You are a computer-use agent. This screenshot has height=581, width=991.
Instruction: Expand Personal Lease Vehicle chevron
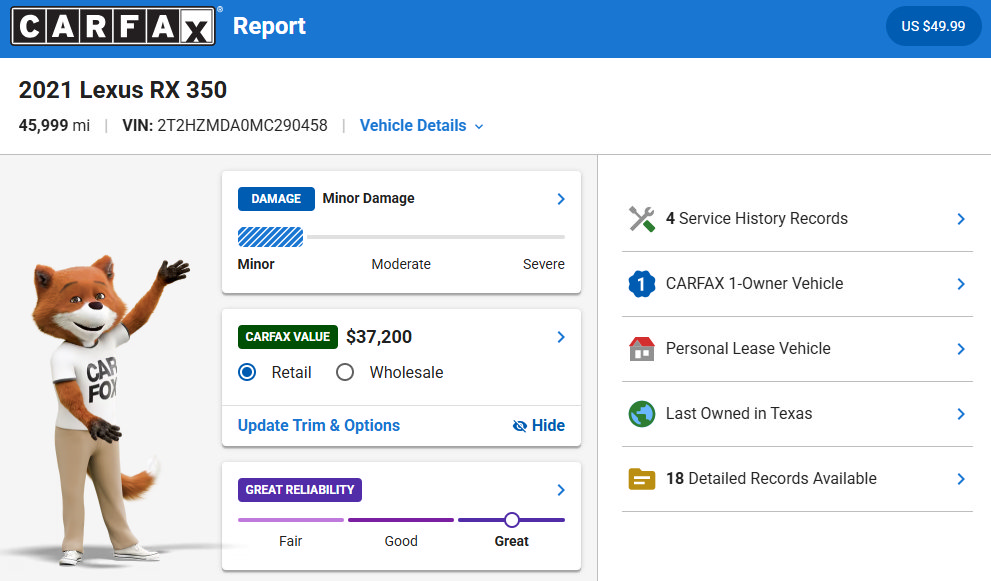click(x=961, y=349)
